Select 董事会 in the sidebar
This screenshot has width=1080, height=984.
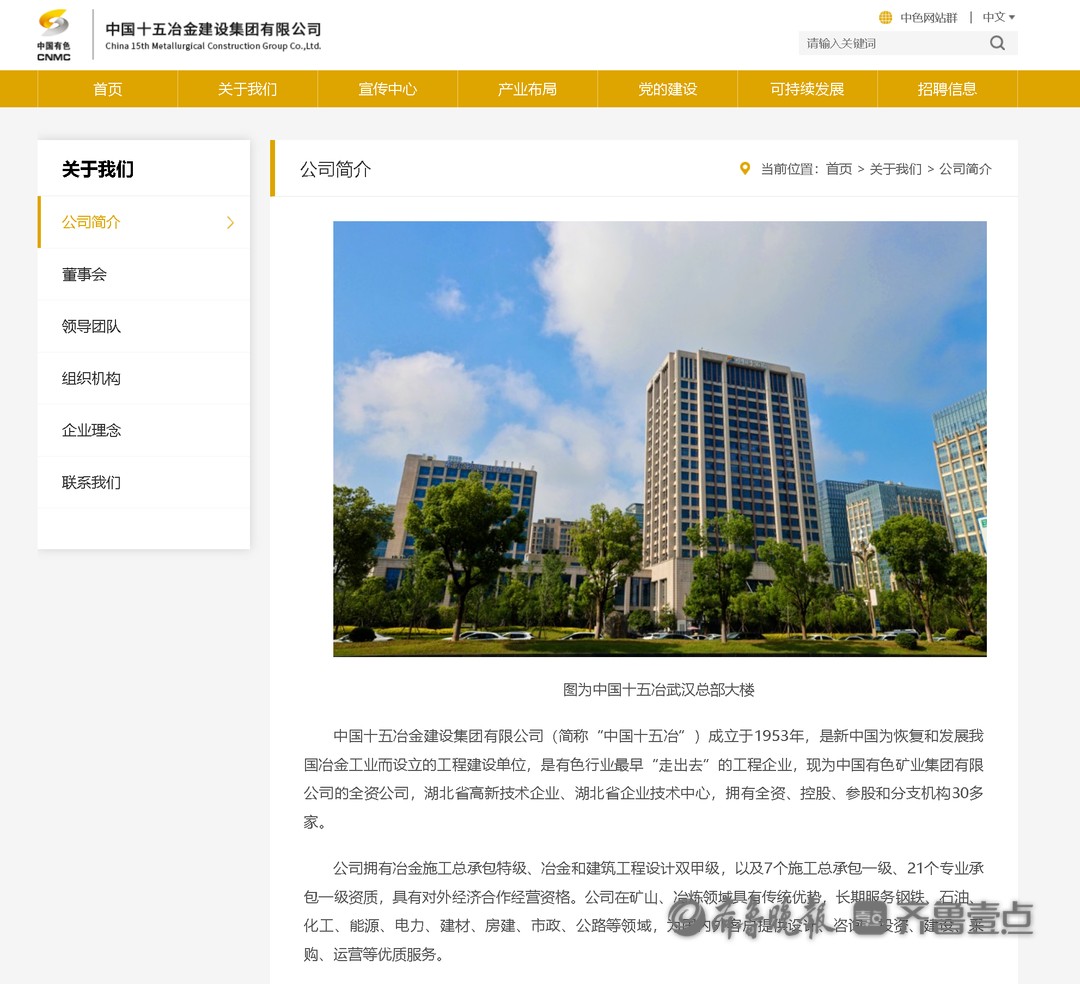tap(84, 274)
